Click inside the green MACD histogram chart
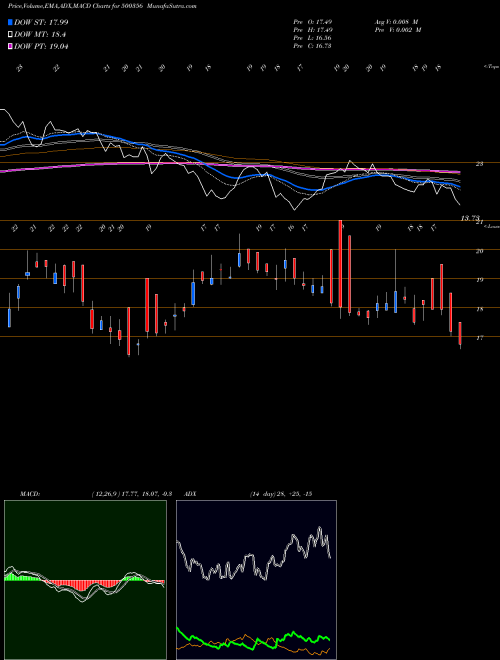Image resolution: width=500 pixels, height=660 pixels. 85,580
